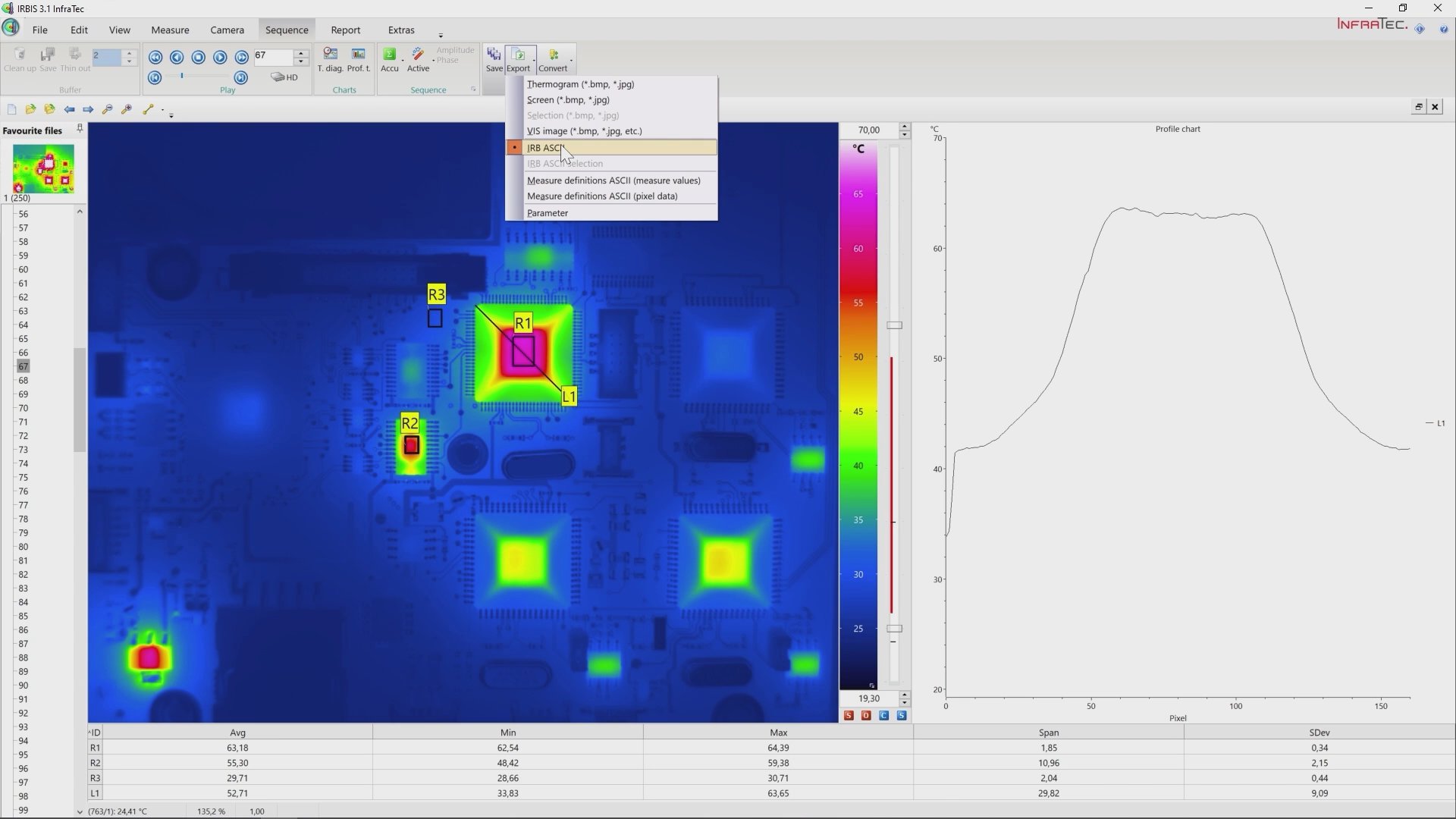
Task: Choose Parameter from export menu
Action: (547, 213)
